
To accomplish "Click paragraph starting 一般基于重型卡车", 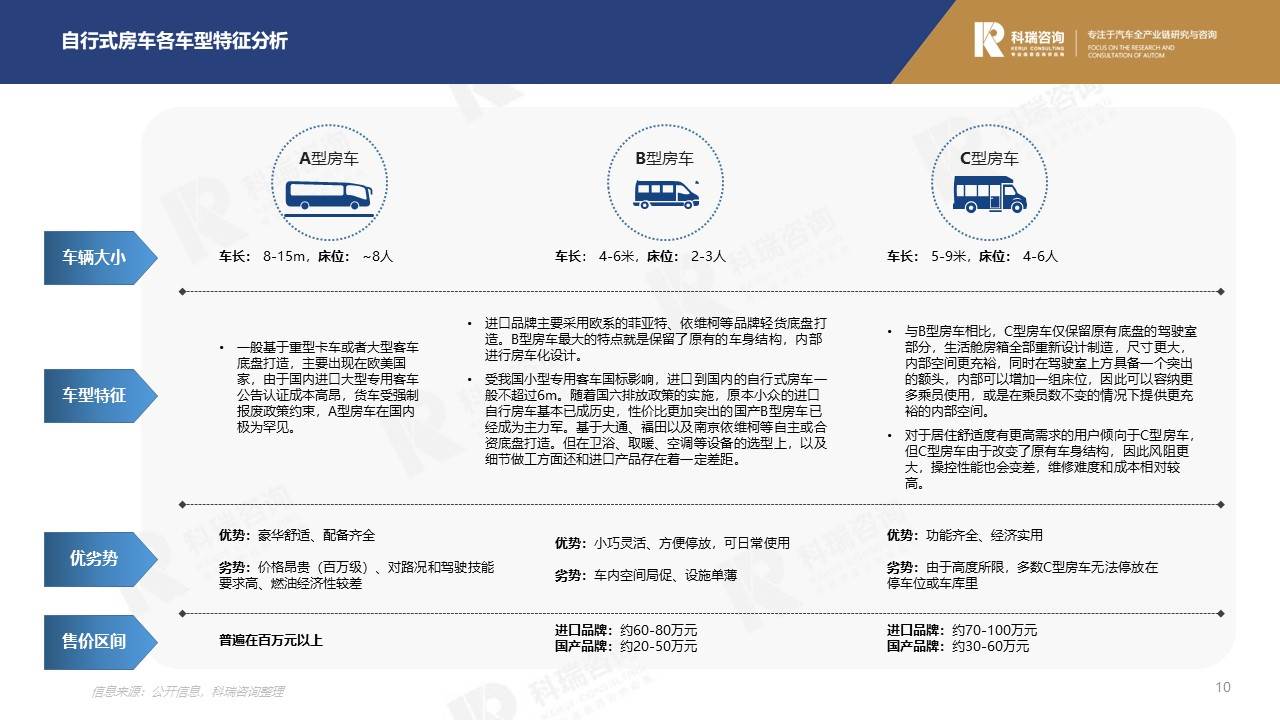I will (328, 387).
